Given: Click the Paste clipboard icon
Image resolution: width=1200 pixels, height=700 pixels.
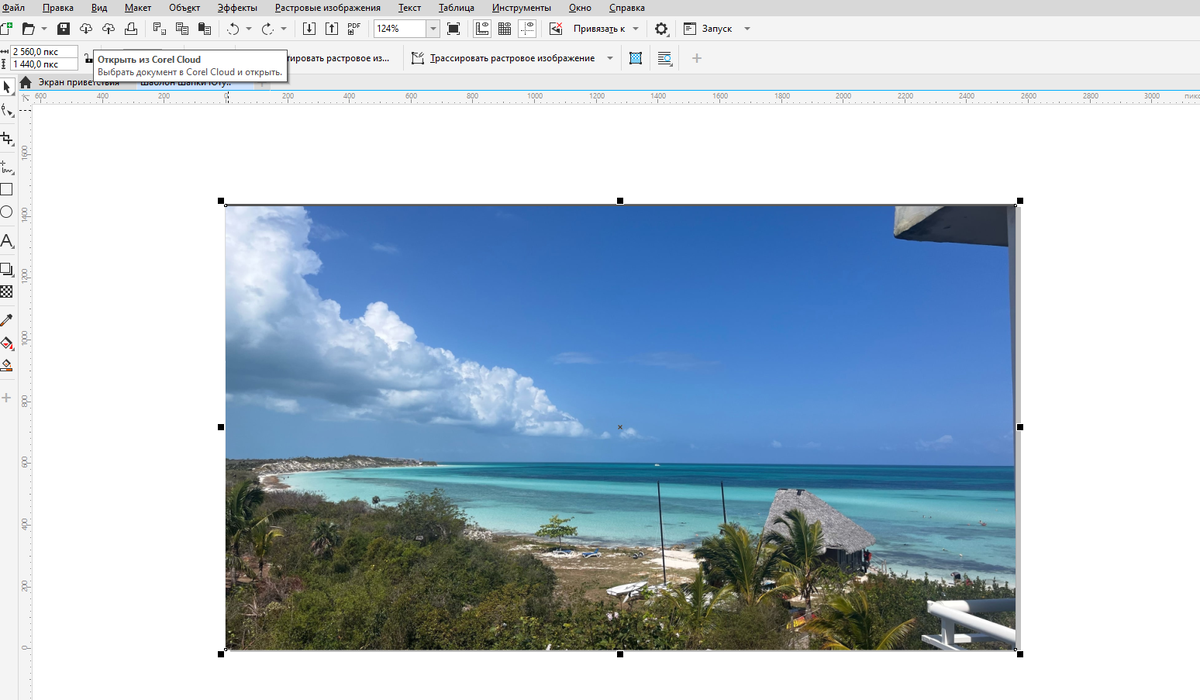Looking at the screenshot, I should [x=205, y=29].
